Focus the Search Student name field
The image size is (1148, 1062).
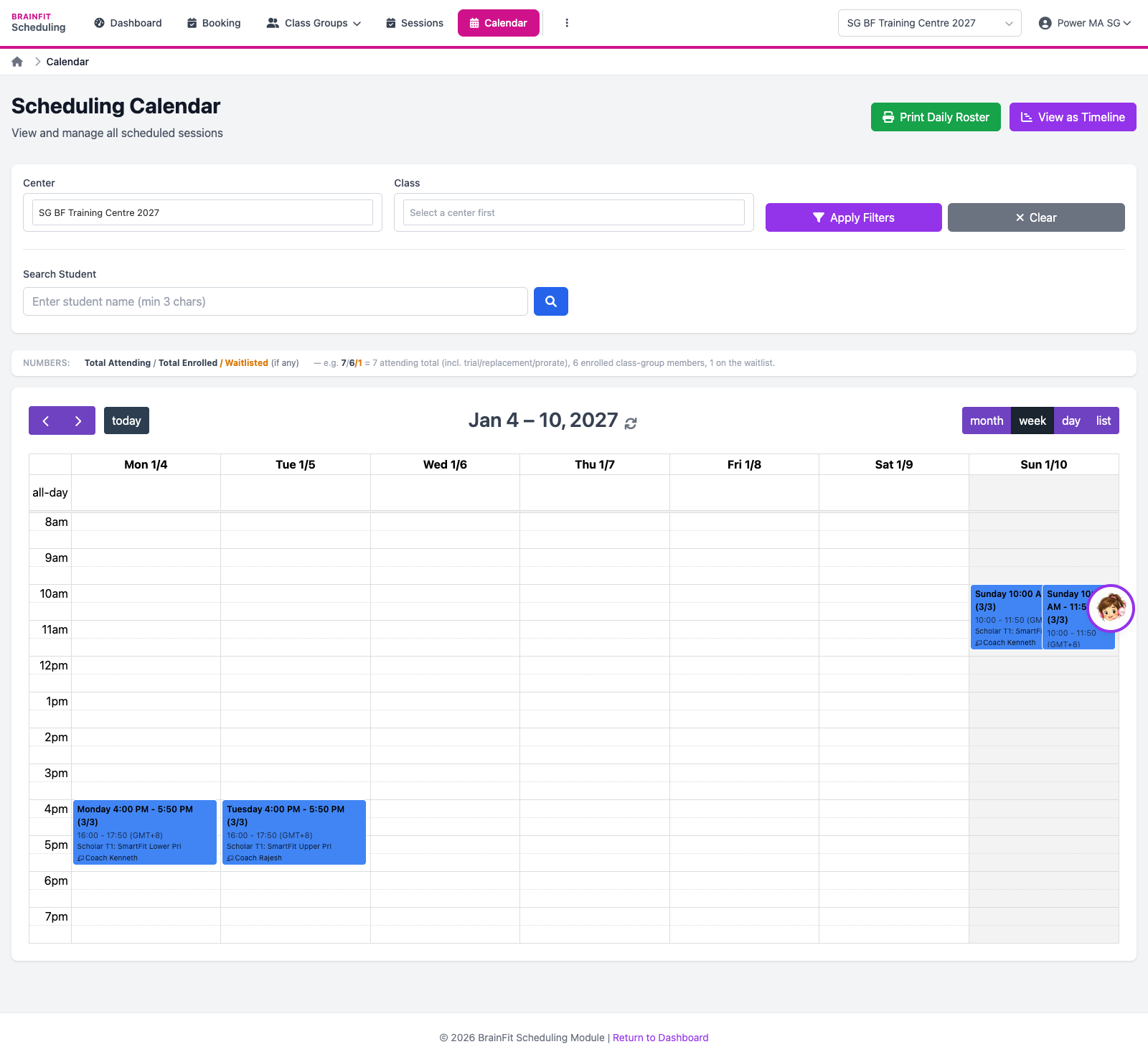coord(276,301)
